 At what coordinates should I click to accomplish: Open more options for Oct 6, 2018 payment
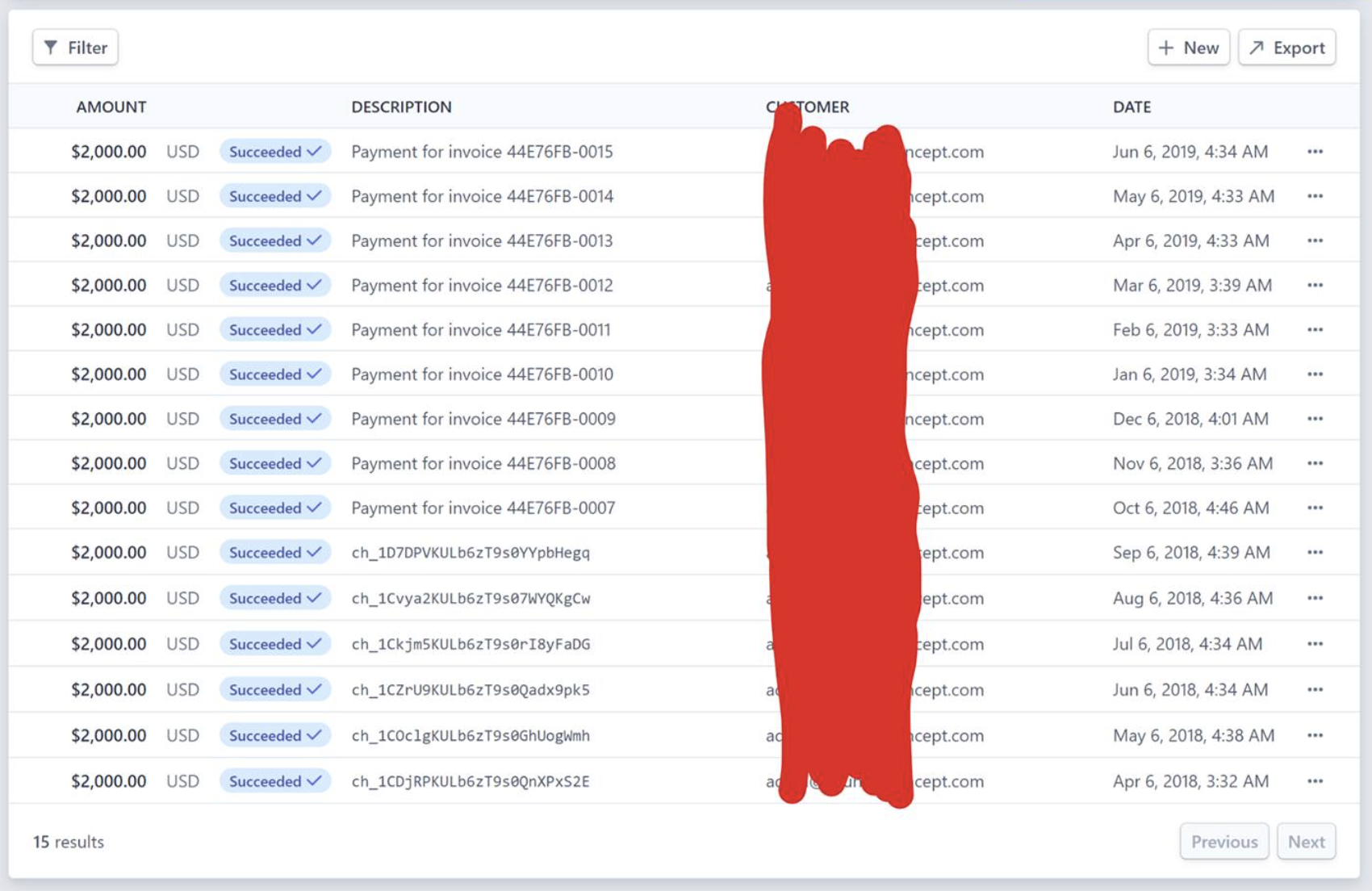1315,508
